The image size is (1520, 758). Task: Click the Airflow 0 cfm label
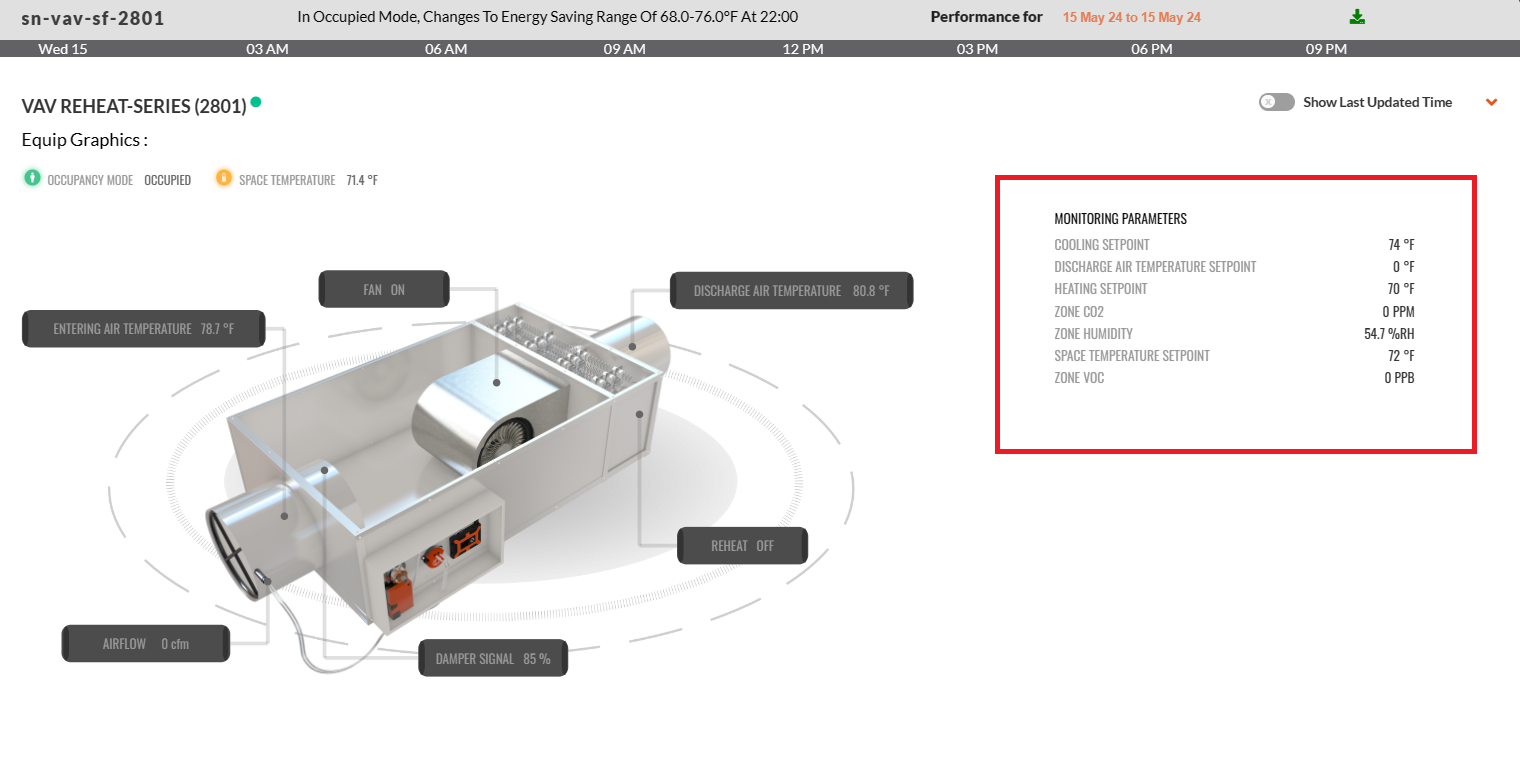point(146,644)
